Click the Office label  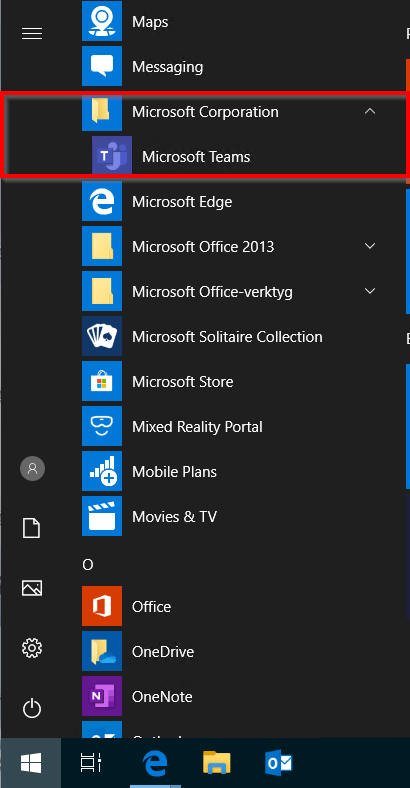point(151,607)
